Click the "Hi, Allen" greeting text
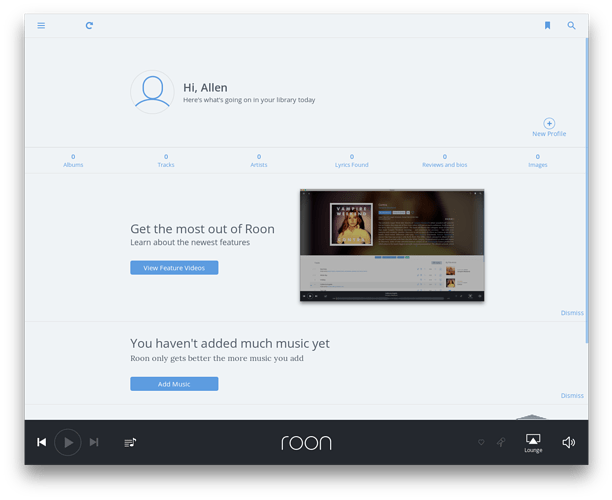Screen dimensions: 612x500 (205, 87)
